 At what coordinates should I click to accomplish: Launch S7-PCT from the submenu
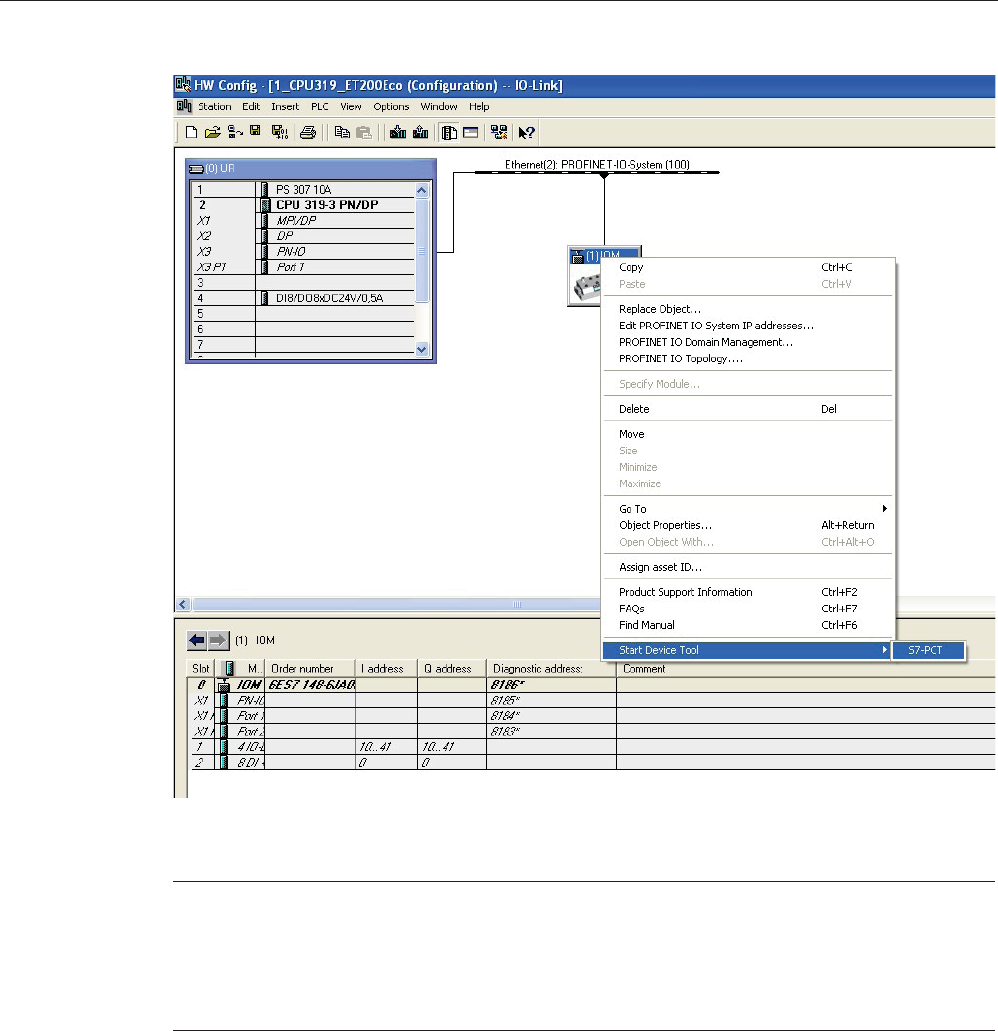click(x=928, y=650)
